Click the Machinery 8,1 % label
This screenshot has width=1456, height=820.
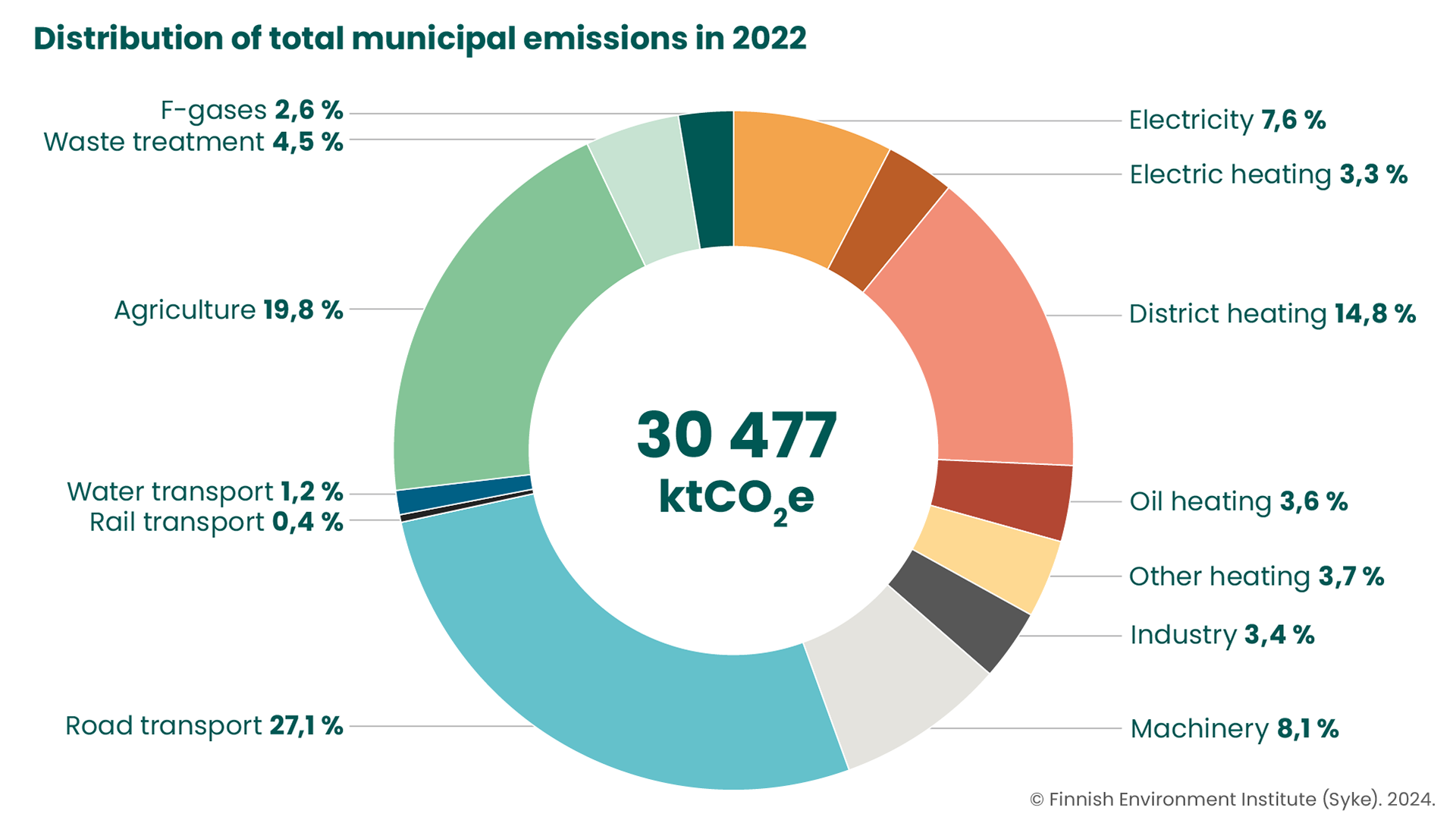pyautogui.click(x=1234, y=729)
